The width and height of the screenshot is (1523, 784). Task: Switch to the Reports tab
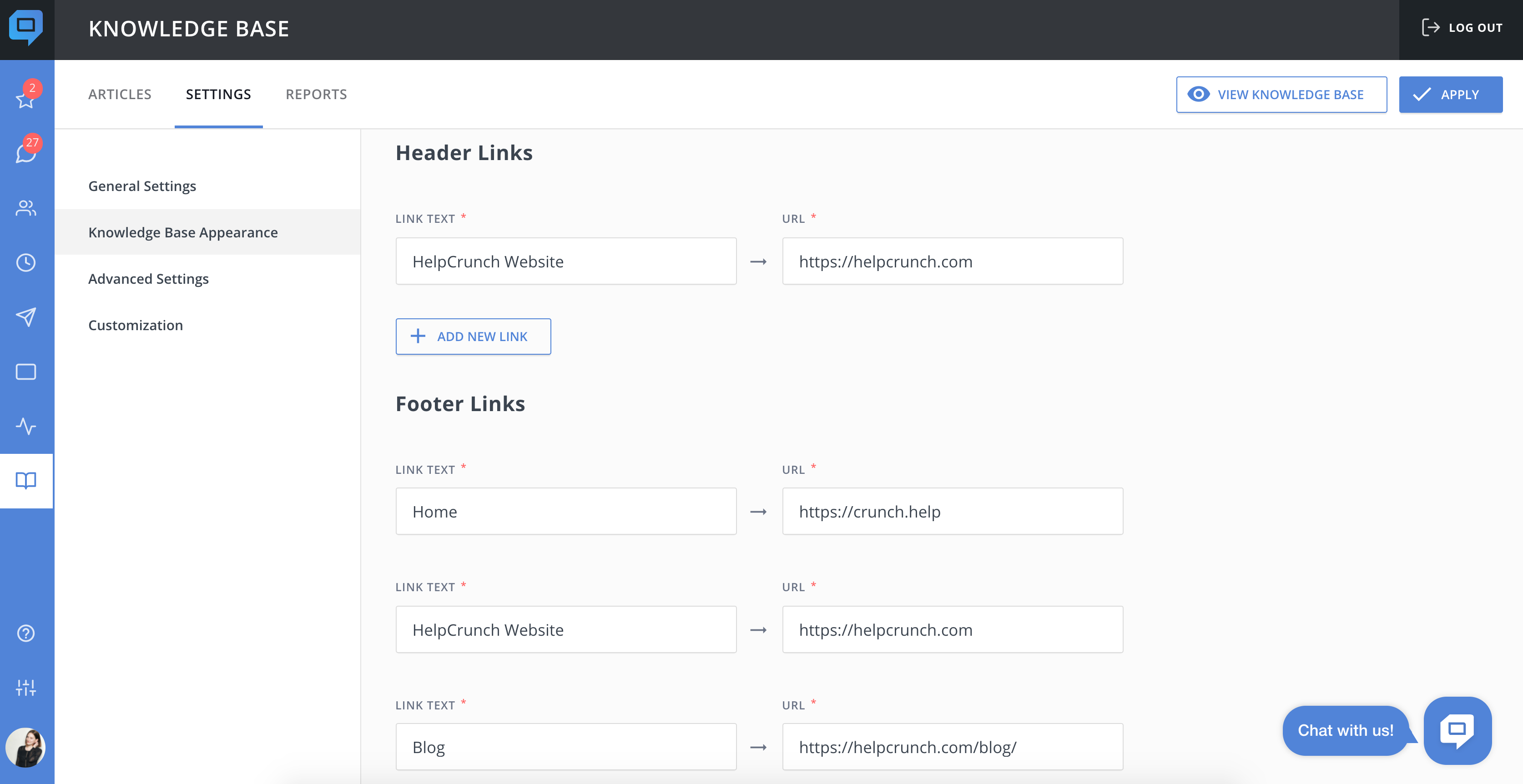(x=316, y=95)
